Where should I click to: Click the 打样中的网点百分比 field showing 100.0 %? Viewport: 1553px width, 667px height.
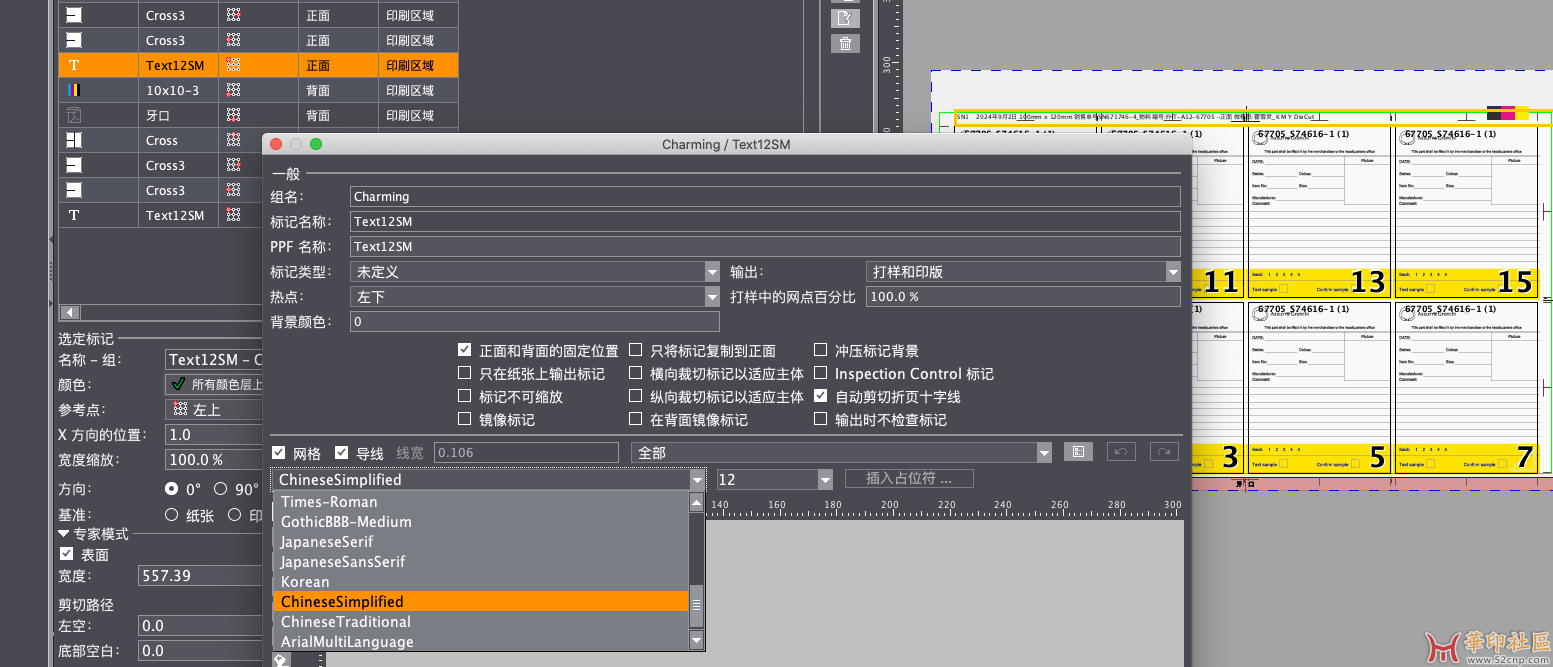[1023, 296]
